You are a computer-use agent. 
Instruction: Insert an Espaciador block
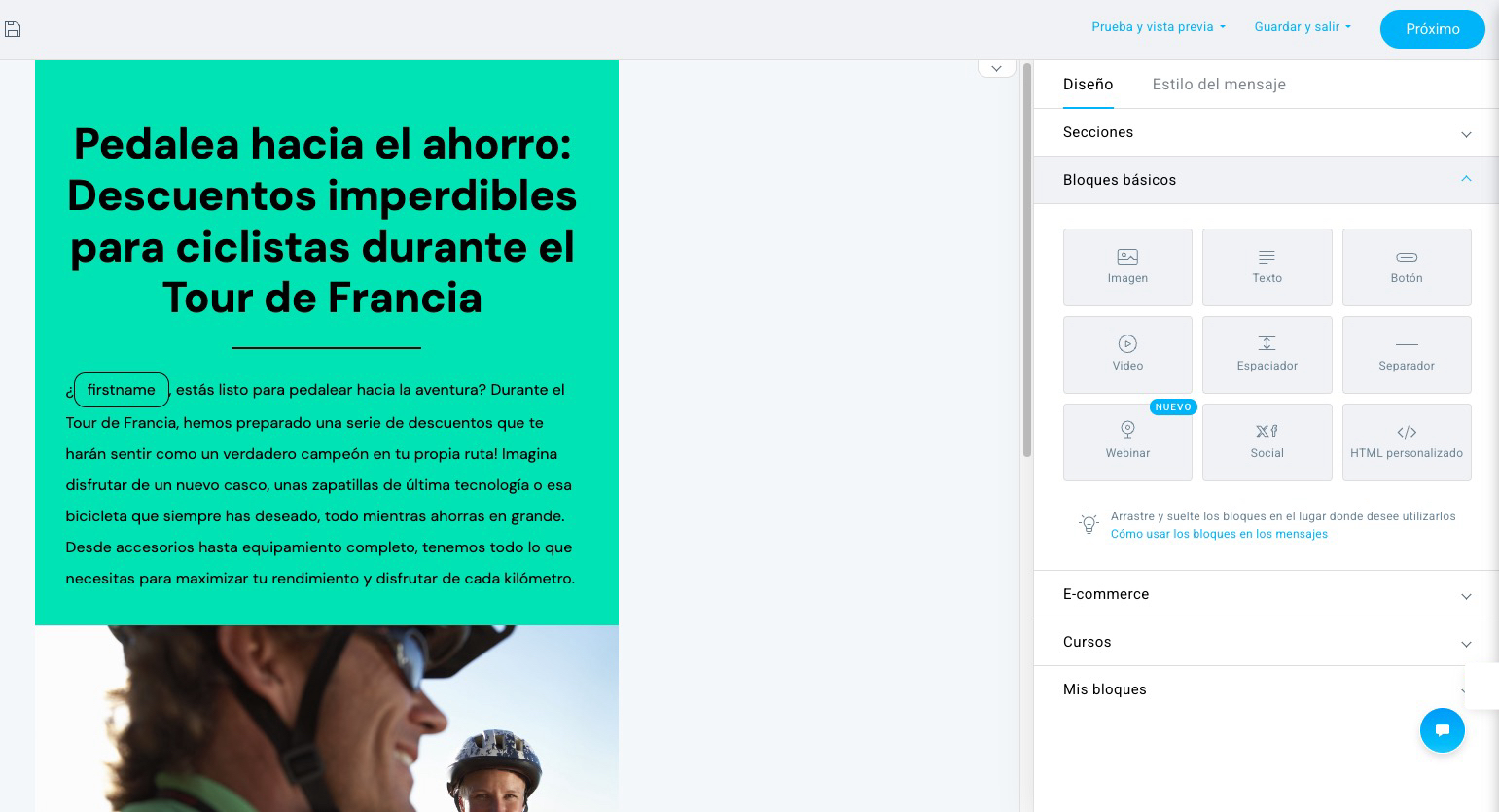pos(1267,354)
